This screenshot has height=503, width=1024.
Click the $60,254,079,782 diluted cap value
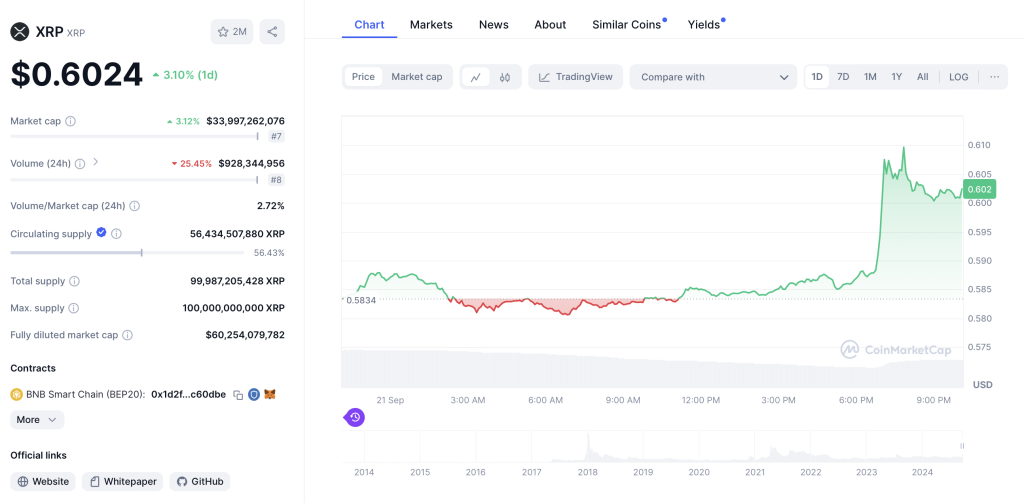pos(245,334)
